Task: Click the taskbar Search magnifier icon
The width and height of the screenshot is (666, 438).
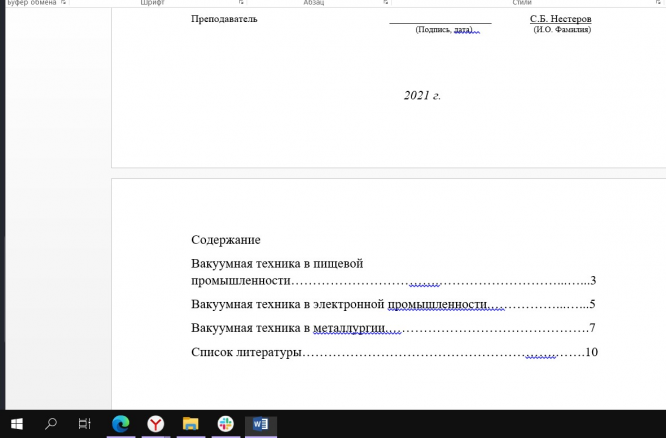Action: 51,424
